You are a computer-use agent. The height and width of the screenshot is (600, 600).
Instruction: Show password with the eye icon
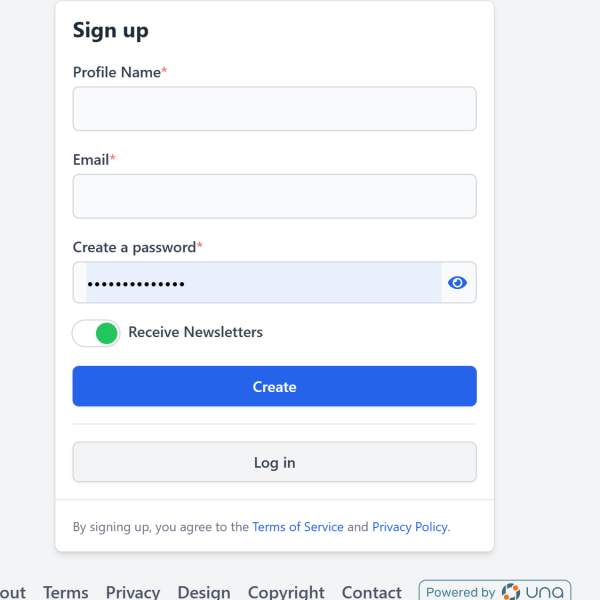457,283
